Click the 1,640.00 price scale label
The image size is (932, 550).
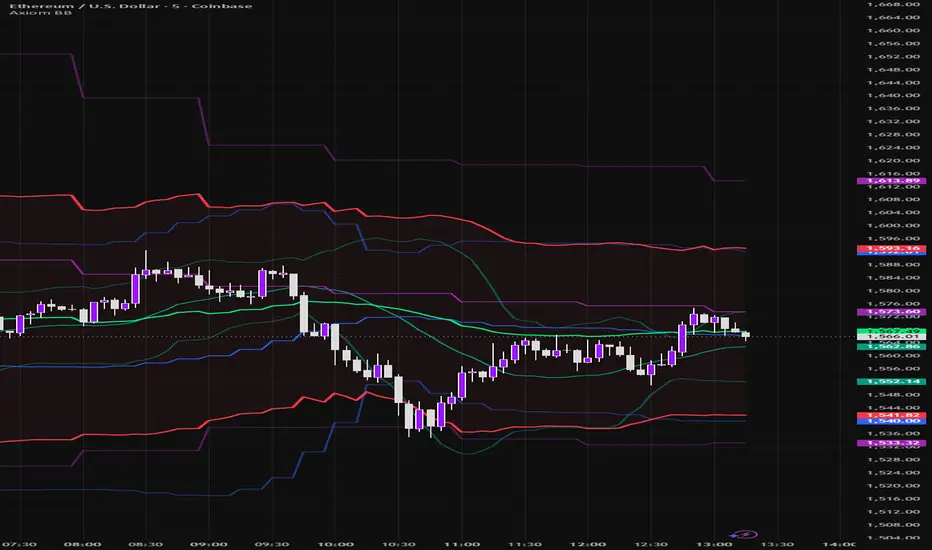coord(893,95)
